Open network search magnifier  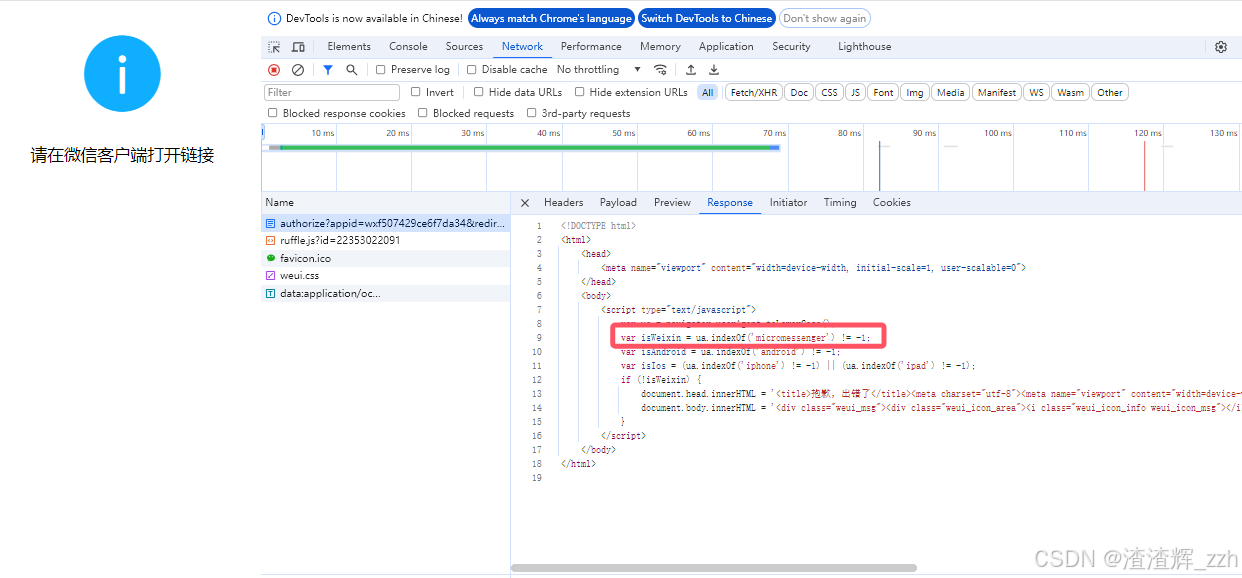pyautogui.click(x=352, y=70)
